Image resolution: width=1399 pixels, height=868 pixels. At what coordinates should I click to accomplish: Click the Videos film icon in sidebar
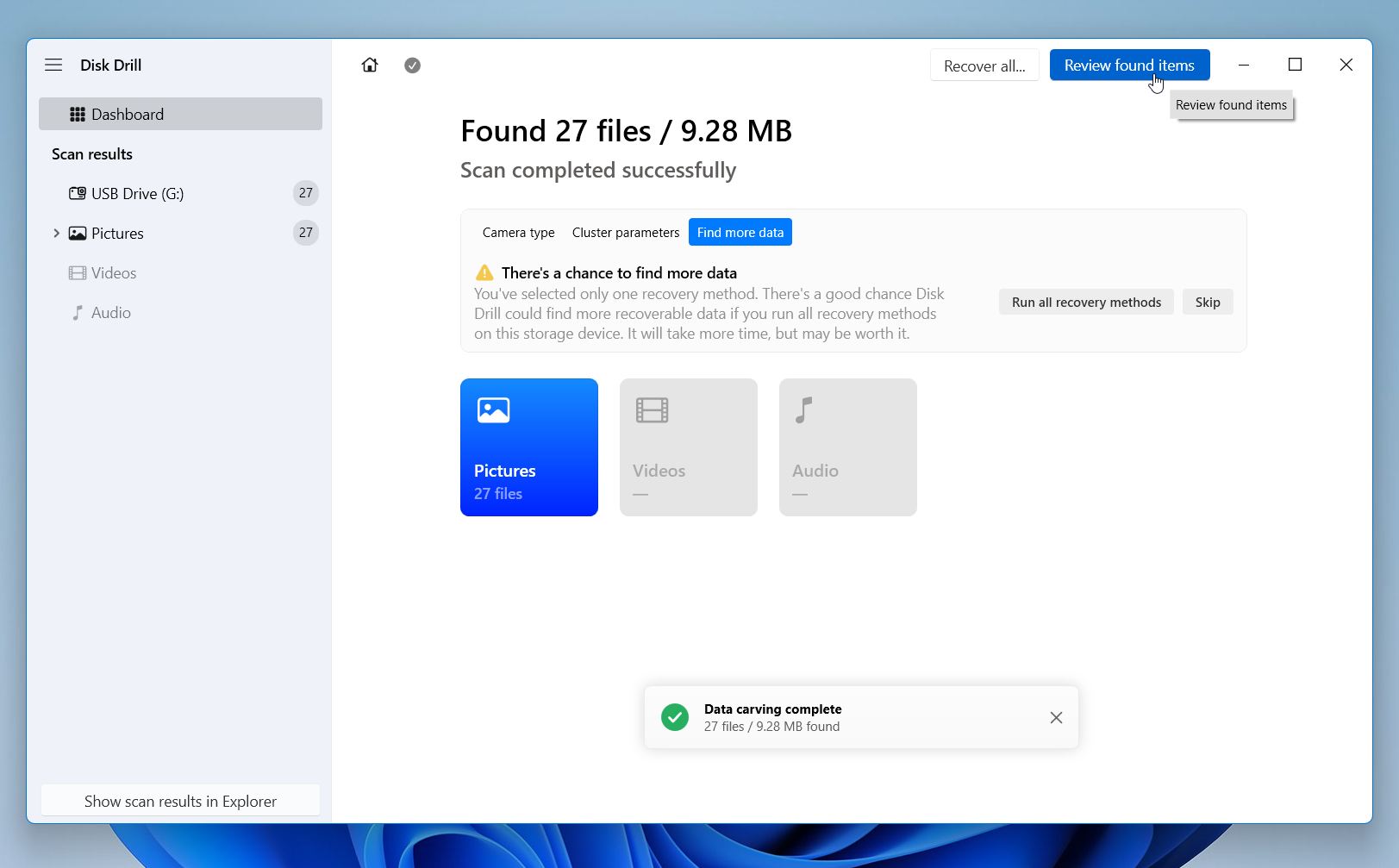(x=77, y=272)
